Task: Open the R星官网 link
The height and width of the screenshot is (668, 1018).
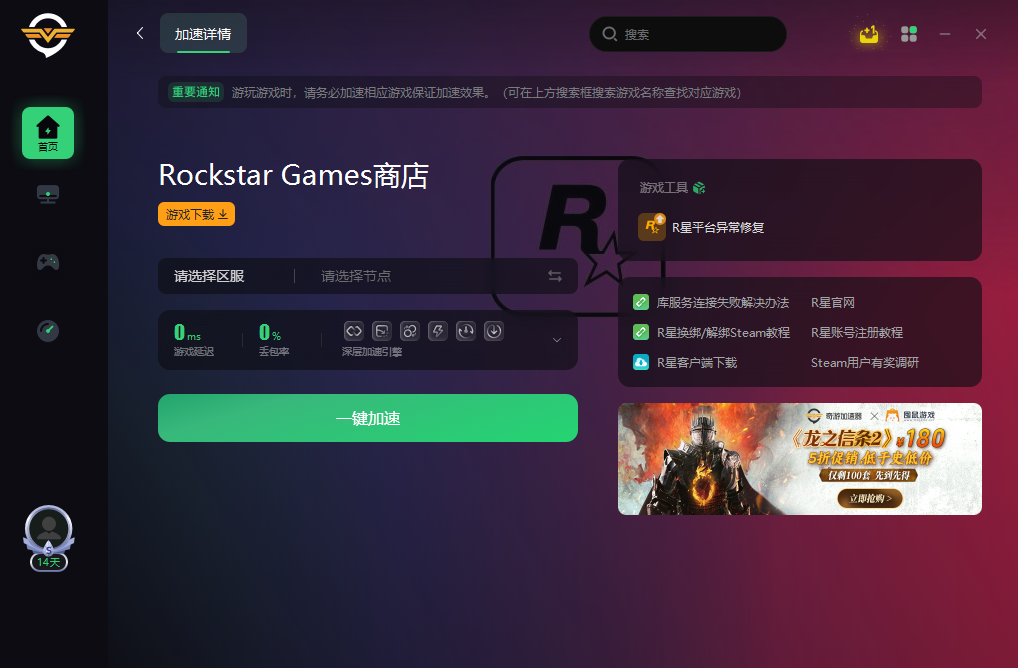Action: tap(833, 303)
